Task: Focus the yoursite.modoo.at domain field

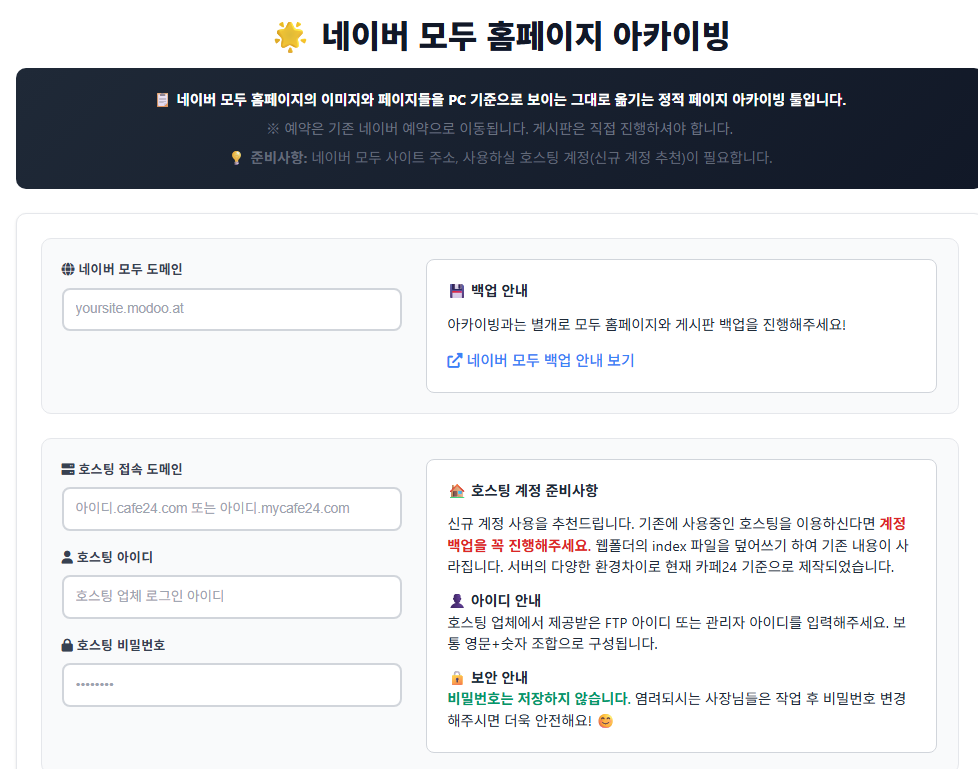Action: [x=232, y=309]
